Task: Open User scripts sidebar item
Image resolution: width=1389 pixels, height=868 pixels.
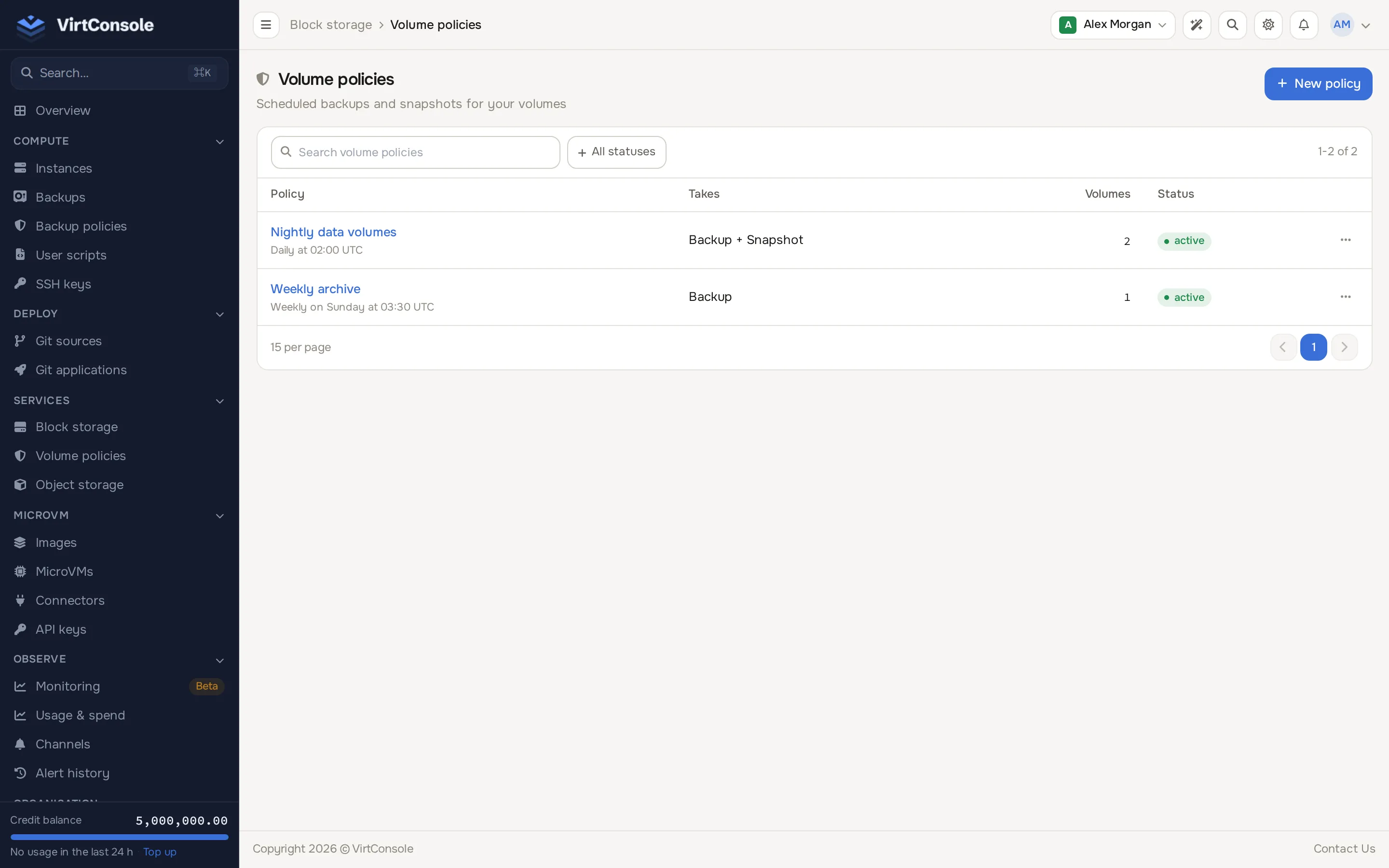Action: click(120, 255)
